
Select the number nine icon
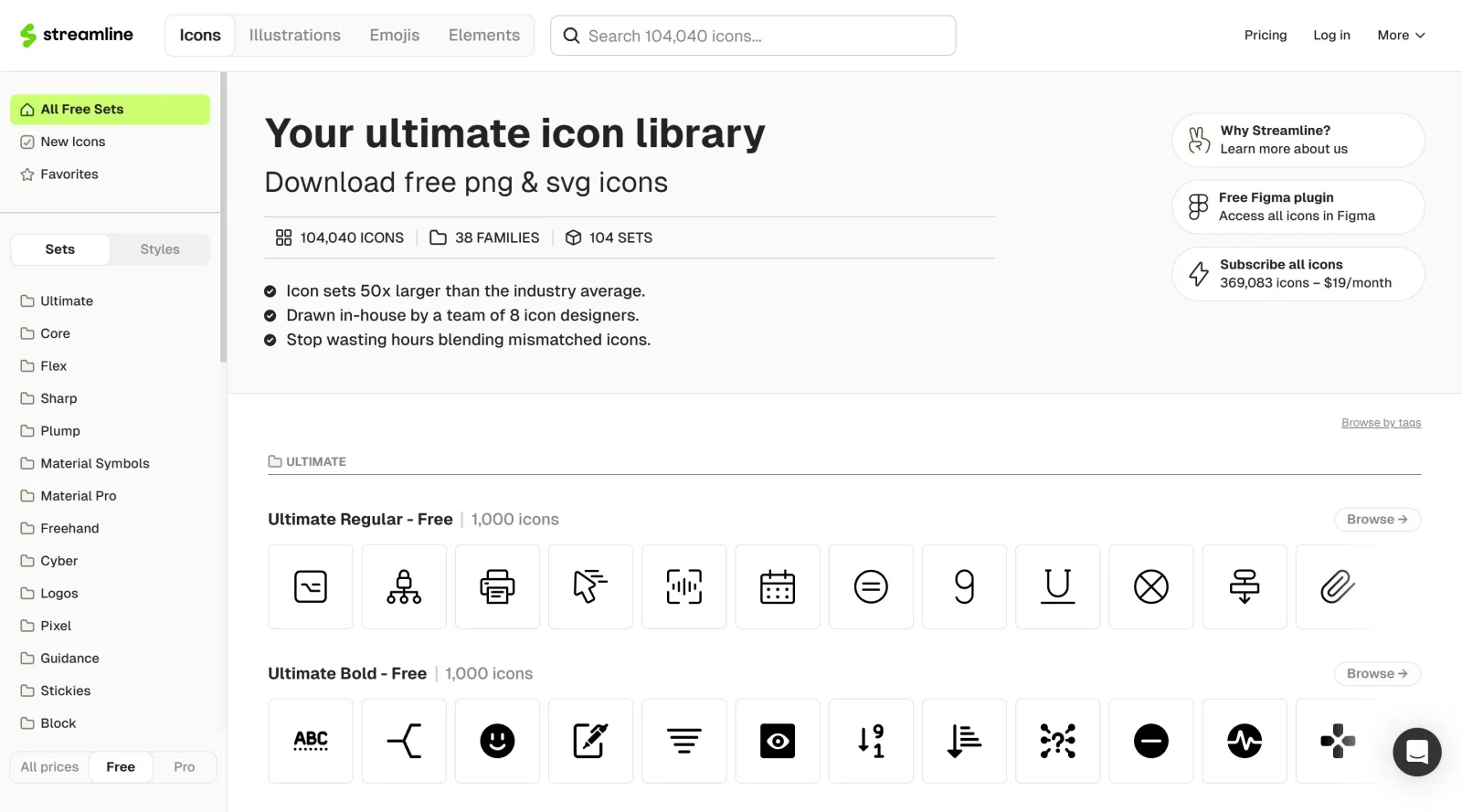tap(964, 586)
